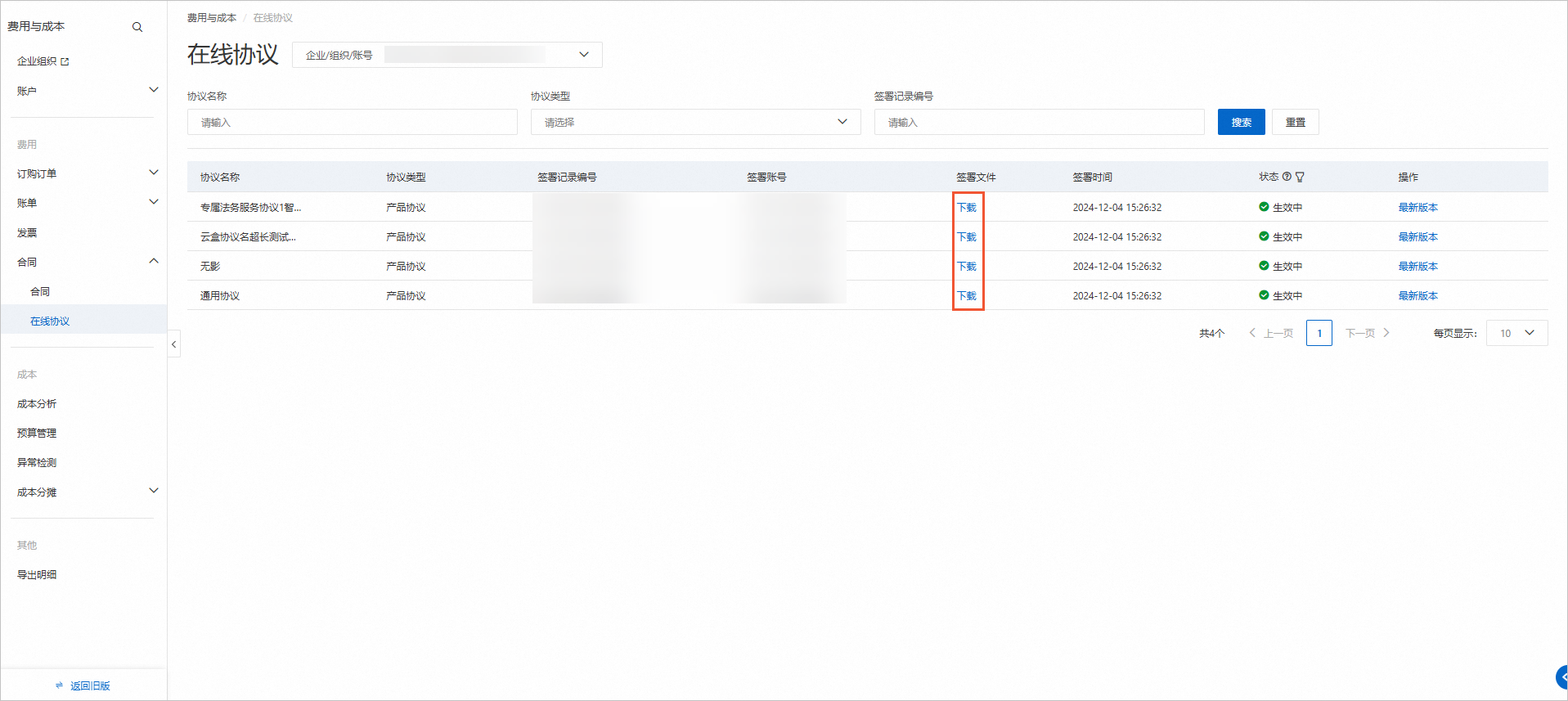Image resolution: width=1568 pixels, height=701 pixels.
Task: Click the 共4个 total count text
Action: pos(1211,334)
